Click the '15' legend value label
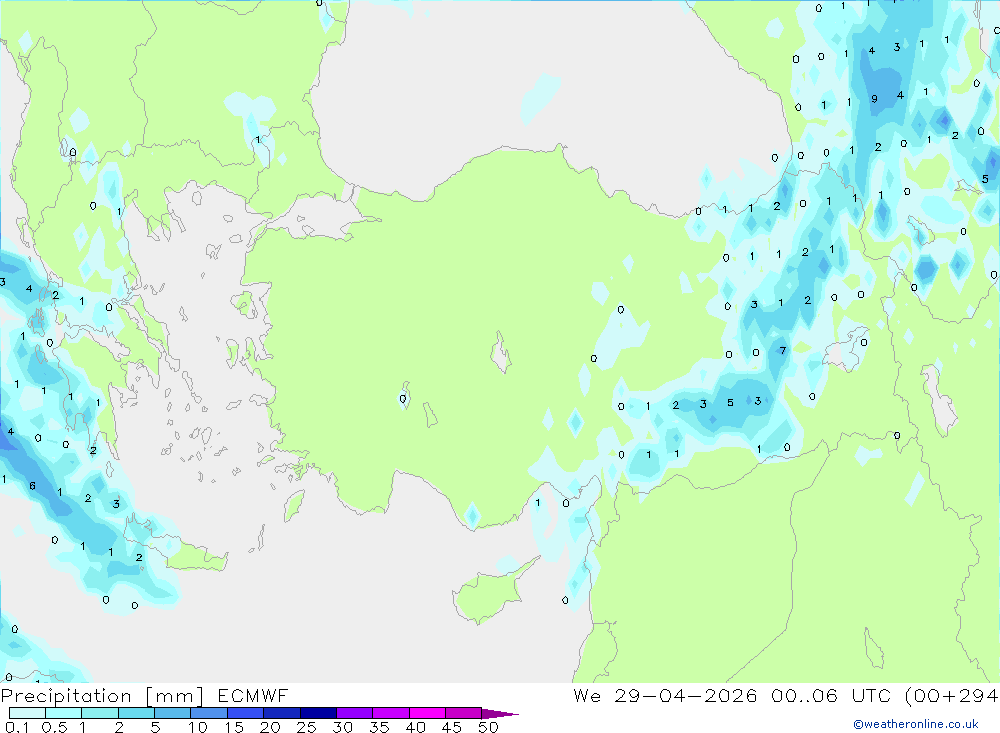This screenshot has height=733, width=1000. click(234, 727)
